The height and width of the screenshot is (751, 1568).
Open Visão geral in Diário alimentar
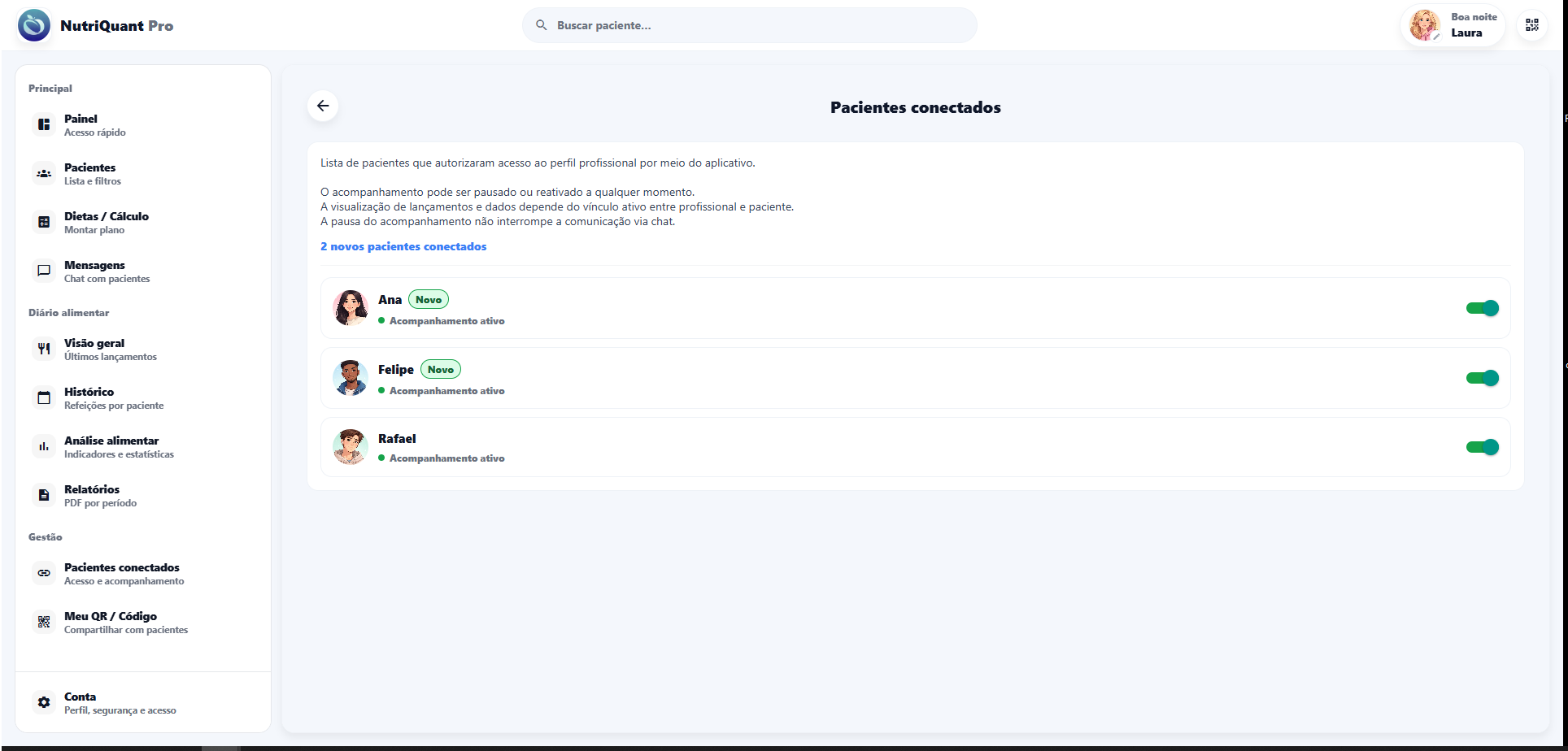pos(94,349)
